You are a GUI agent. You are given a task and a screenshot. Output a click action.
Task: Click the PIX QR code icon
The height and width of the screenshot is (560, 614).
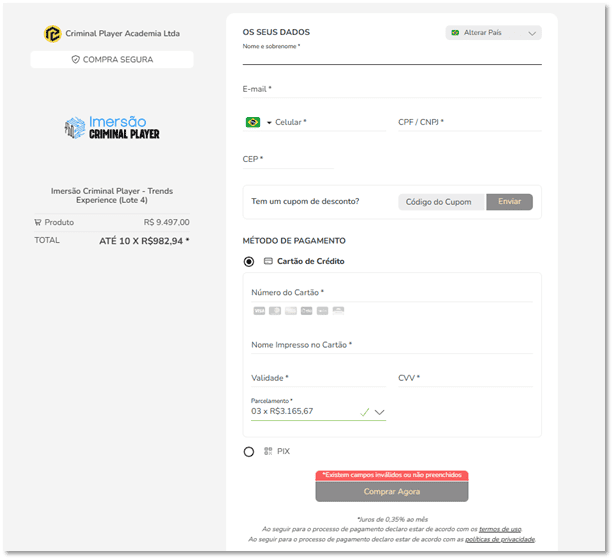point(268,451)
